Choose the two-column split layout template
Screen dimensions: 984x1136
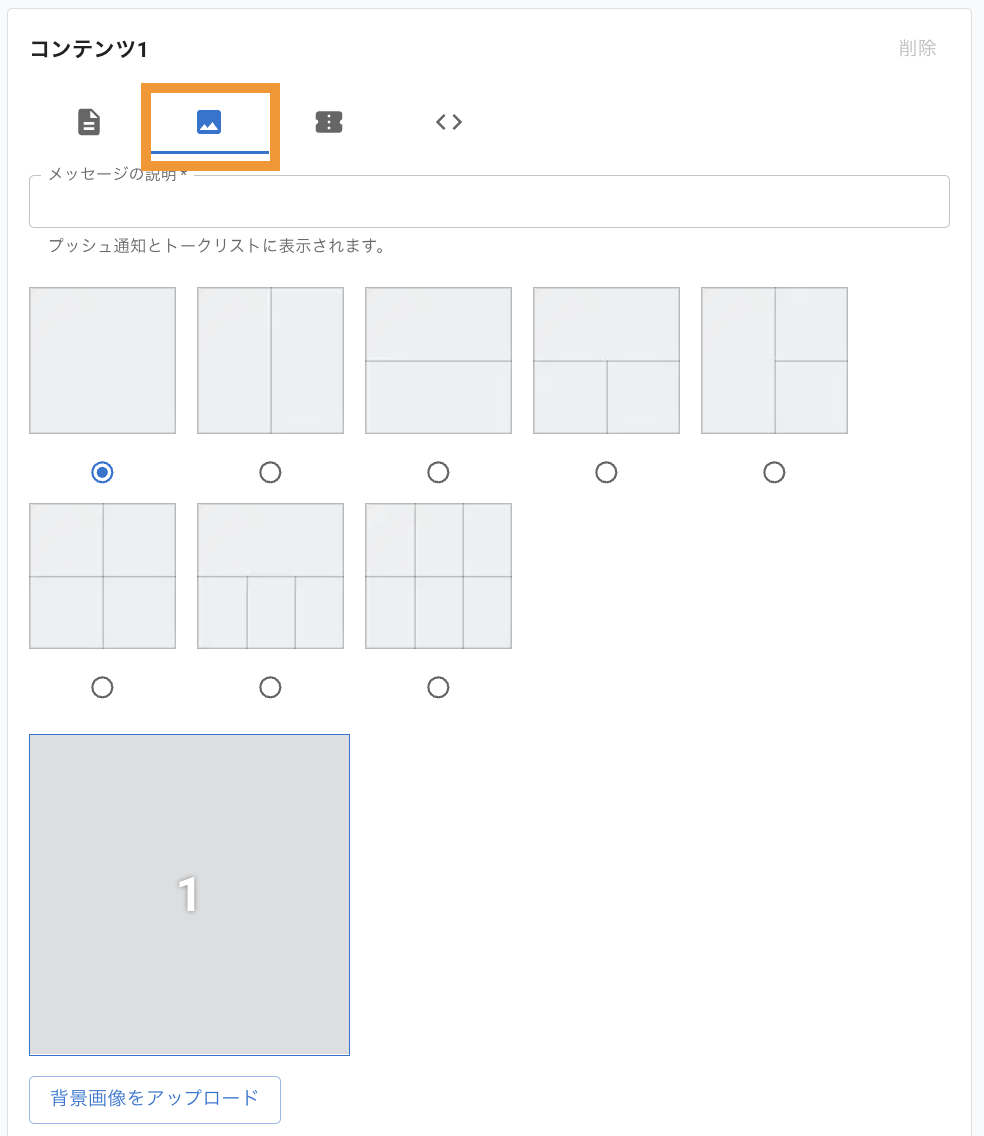pyautogui.click(x=270, y=360)
